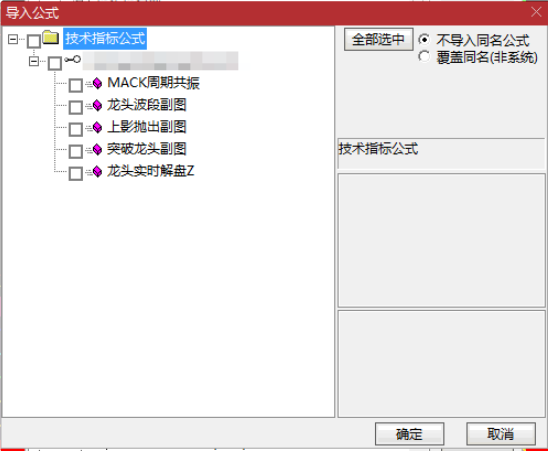This screenshot has height=452, width=550.
Task: Click the key icon of the blurred group
Action: pyautogui.click(x=73, y=60)
